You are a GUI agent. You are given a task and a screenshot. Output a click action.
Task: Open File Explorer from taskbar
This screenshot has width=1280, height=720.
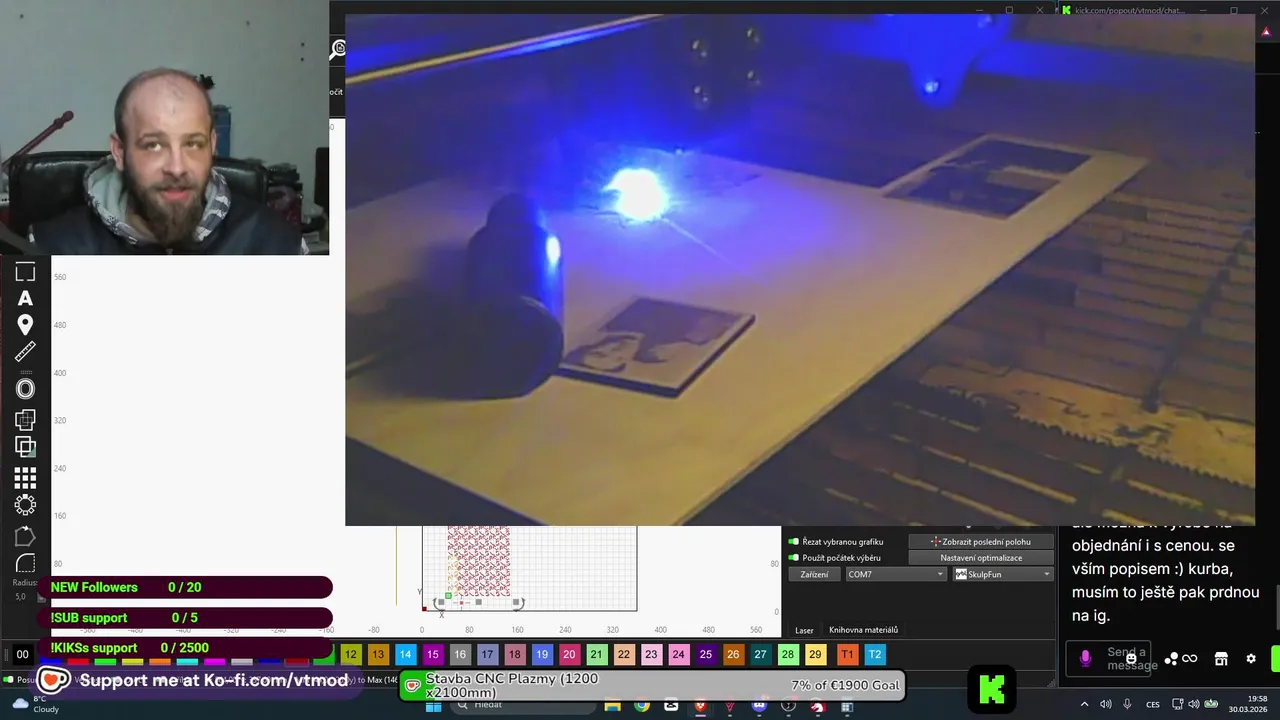613,706
